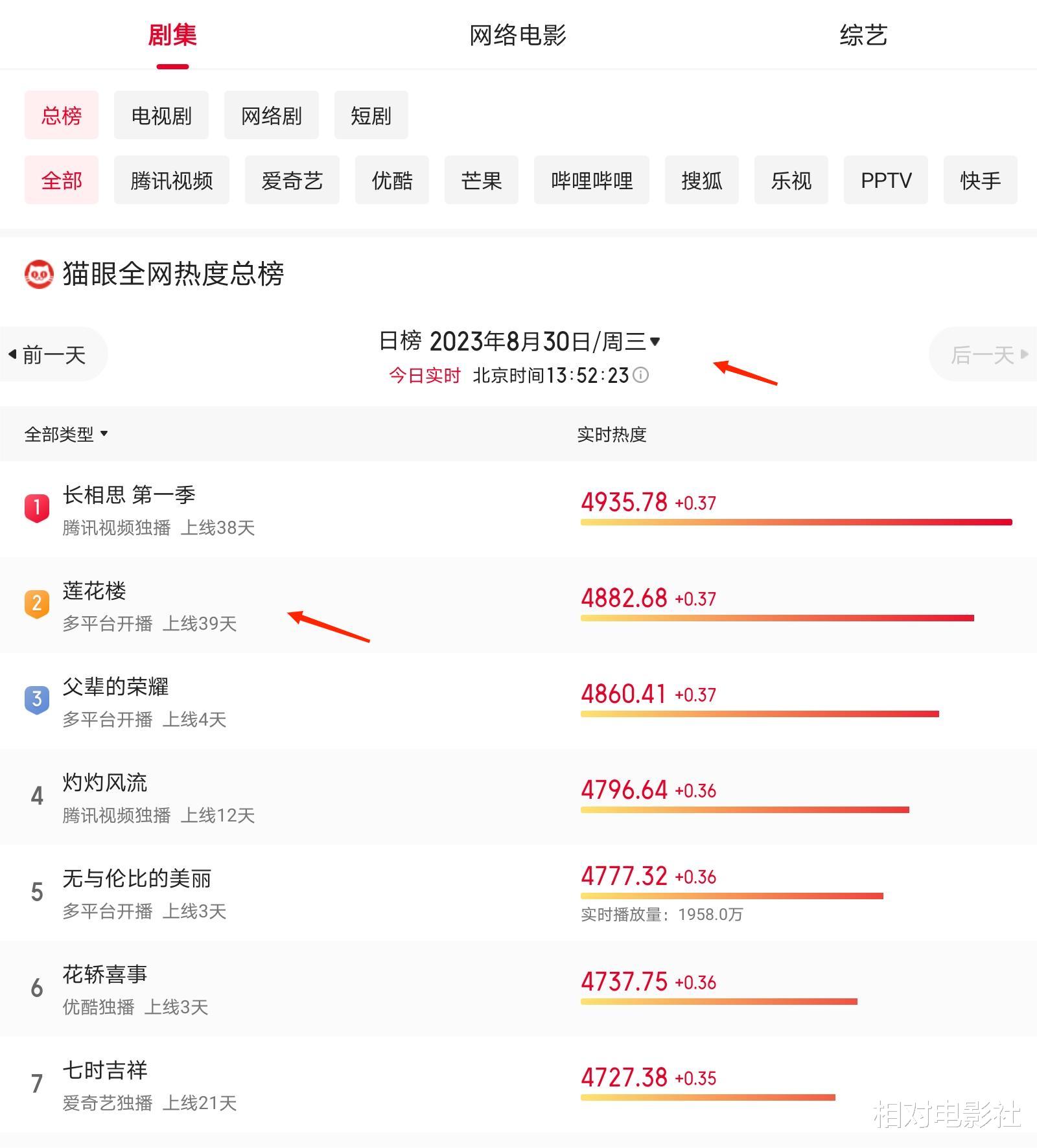Select the 腾讯视频 platform filter
The height and width of the screenshot is (1148, 1037).
pos(172,180)
